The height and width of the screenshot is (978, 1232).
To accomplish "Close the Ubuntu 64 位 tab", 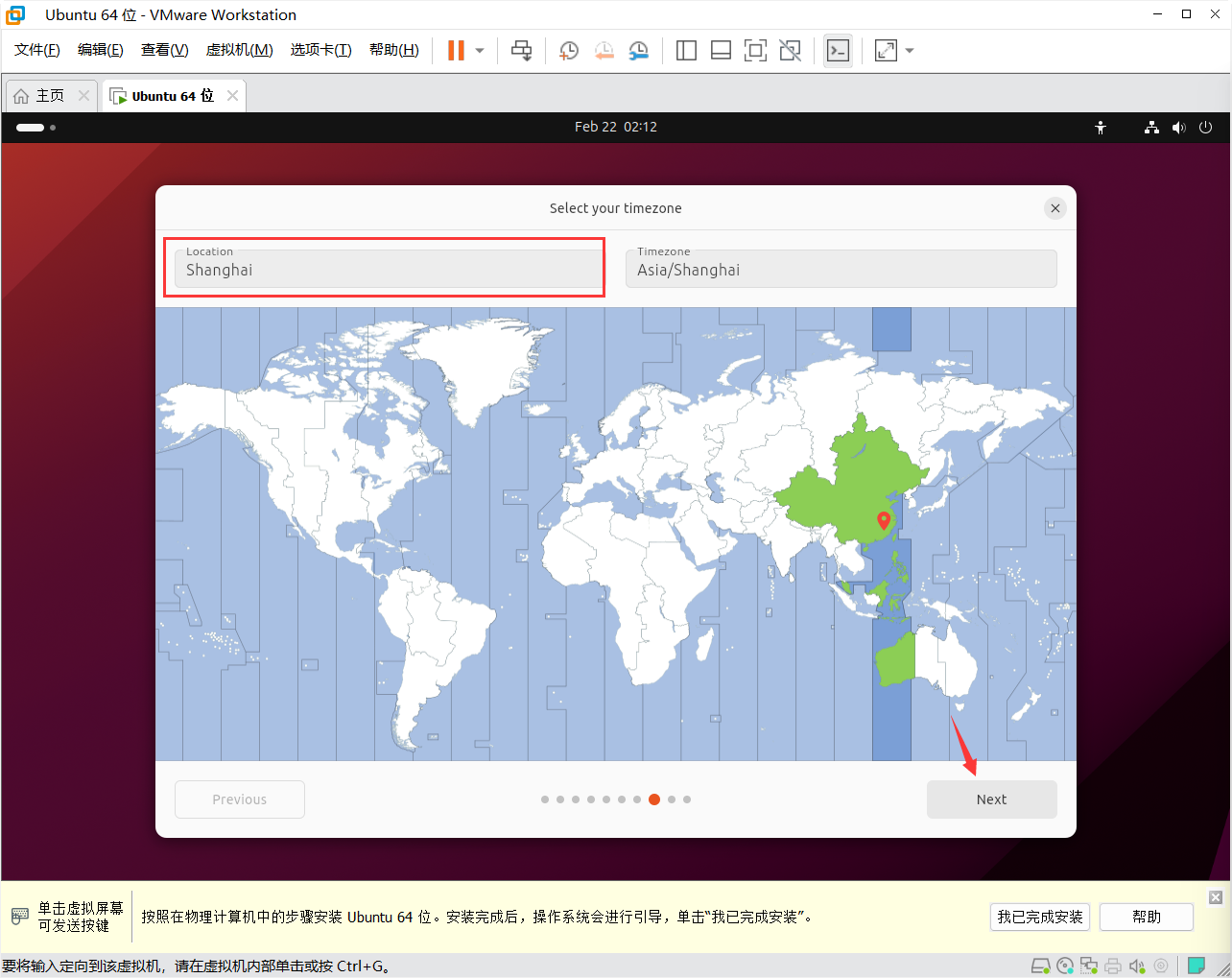I will coord(232,96).
